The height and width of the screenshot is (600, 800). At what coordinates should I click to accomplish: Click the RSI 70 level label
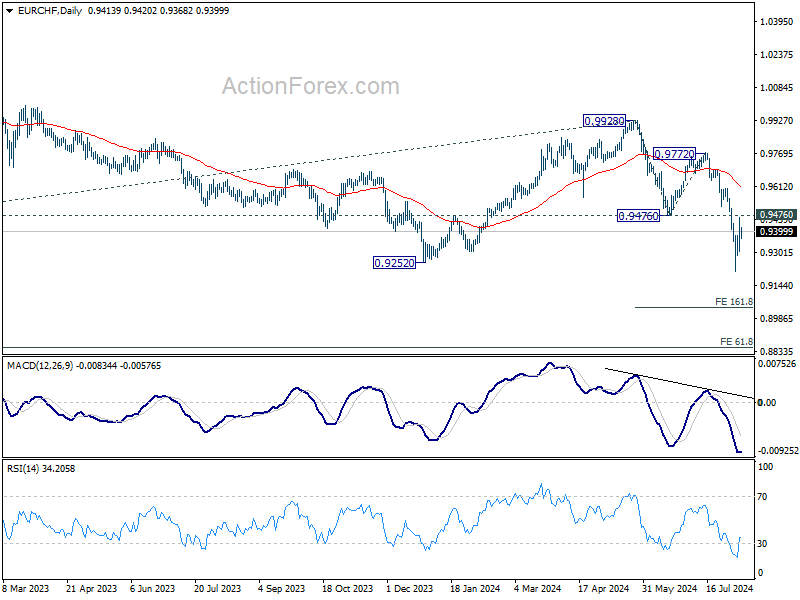tap(762, 496)
